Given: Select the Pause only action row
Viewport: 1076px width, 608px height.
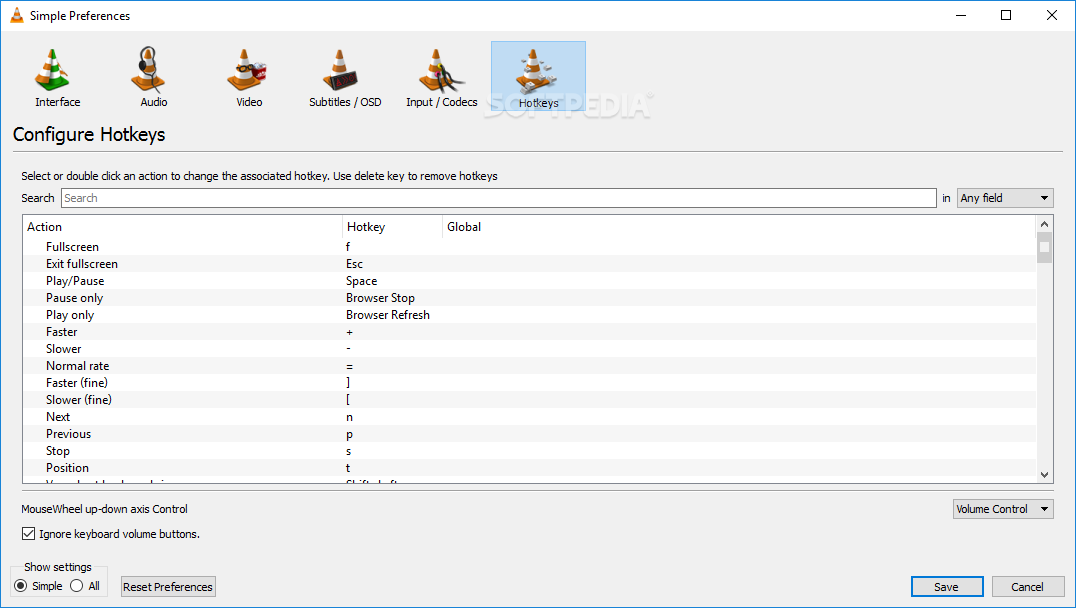Looking at the screenshot, I should coord(529,298).
